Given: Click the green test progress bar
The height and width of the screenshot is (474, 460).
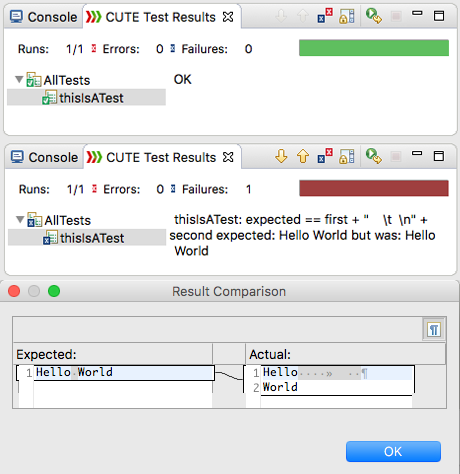Looking at the screenshot, I should tap(374, 48).
